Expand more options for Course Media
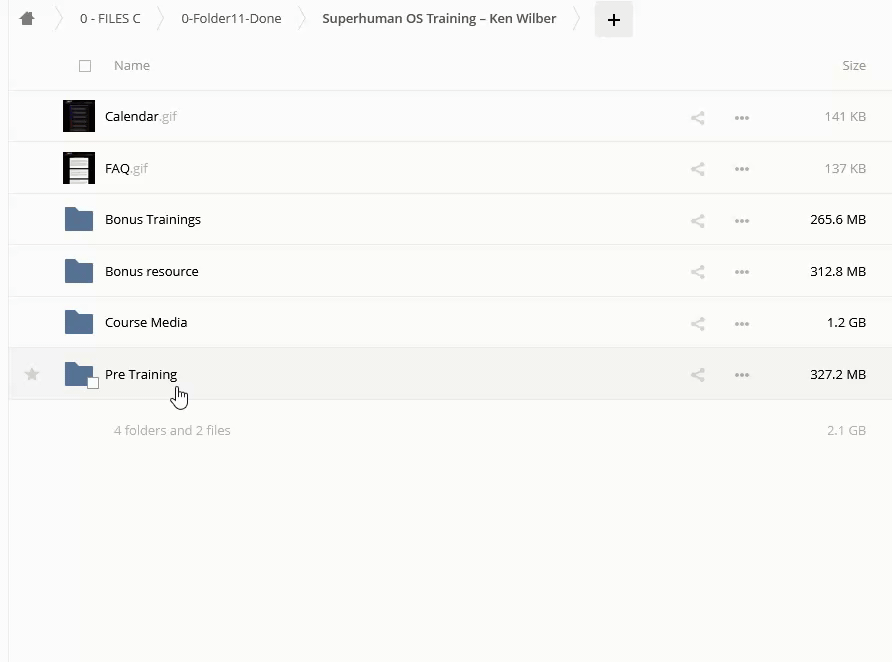This screenshot has height=662, width=892. pos(742,323)
